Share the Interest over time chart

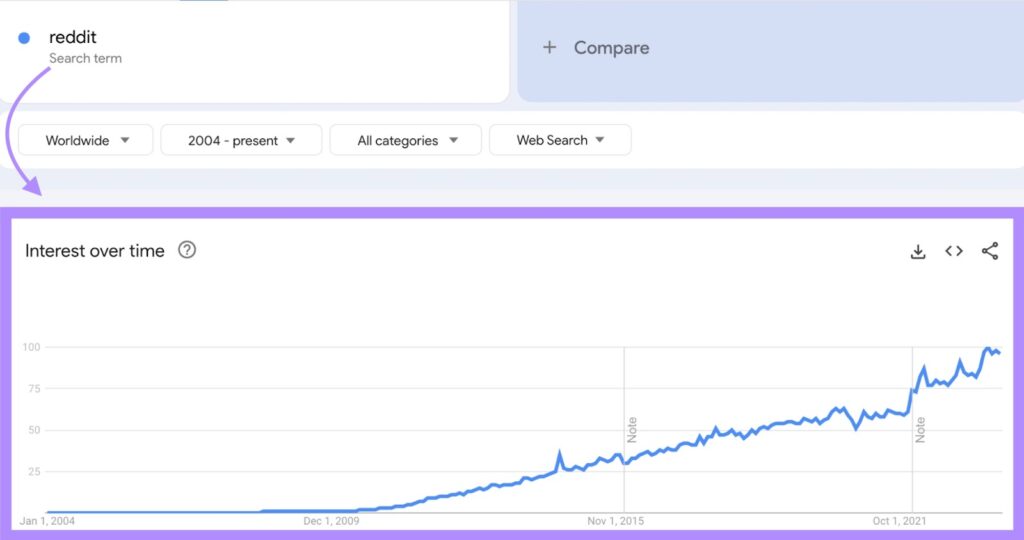pos(990,251)
